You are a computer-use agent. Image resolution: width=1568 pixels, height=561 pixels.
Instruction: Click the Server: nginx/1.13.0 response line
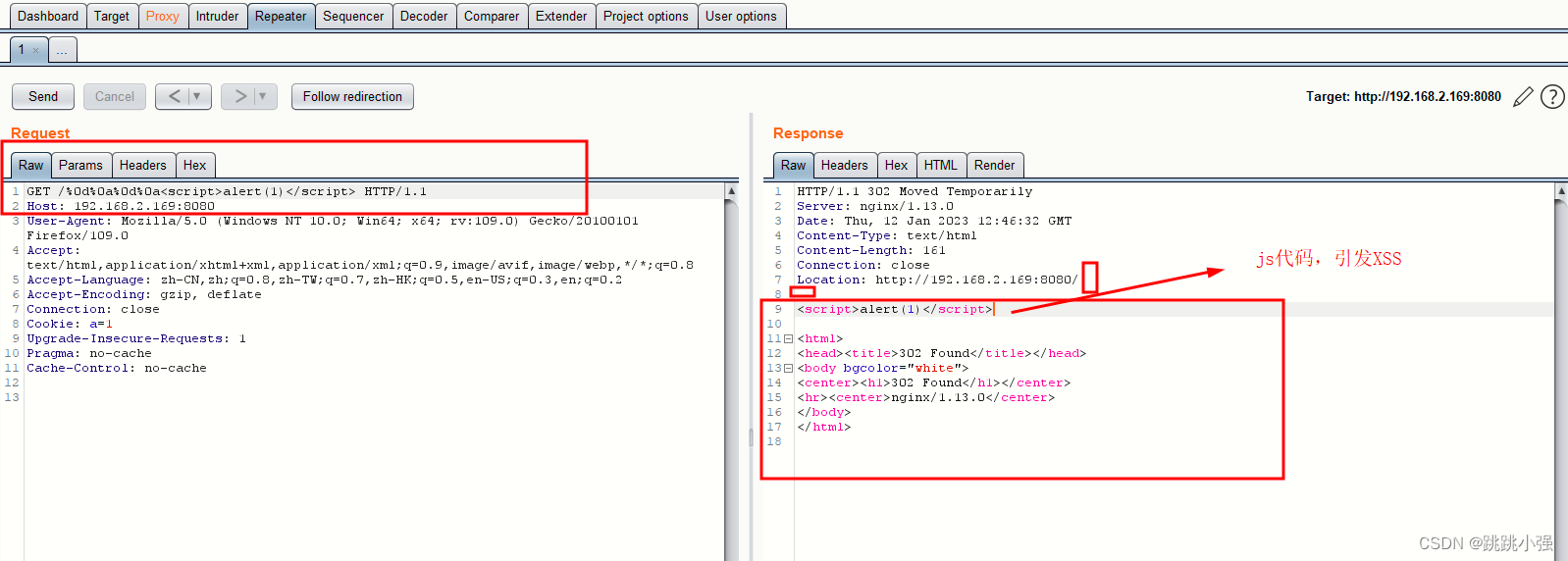[875, 206]
